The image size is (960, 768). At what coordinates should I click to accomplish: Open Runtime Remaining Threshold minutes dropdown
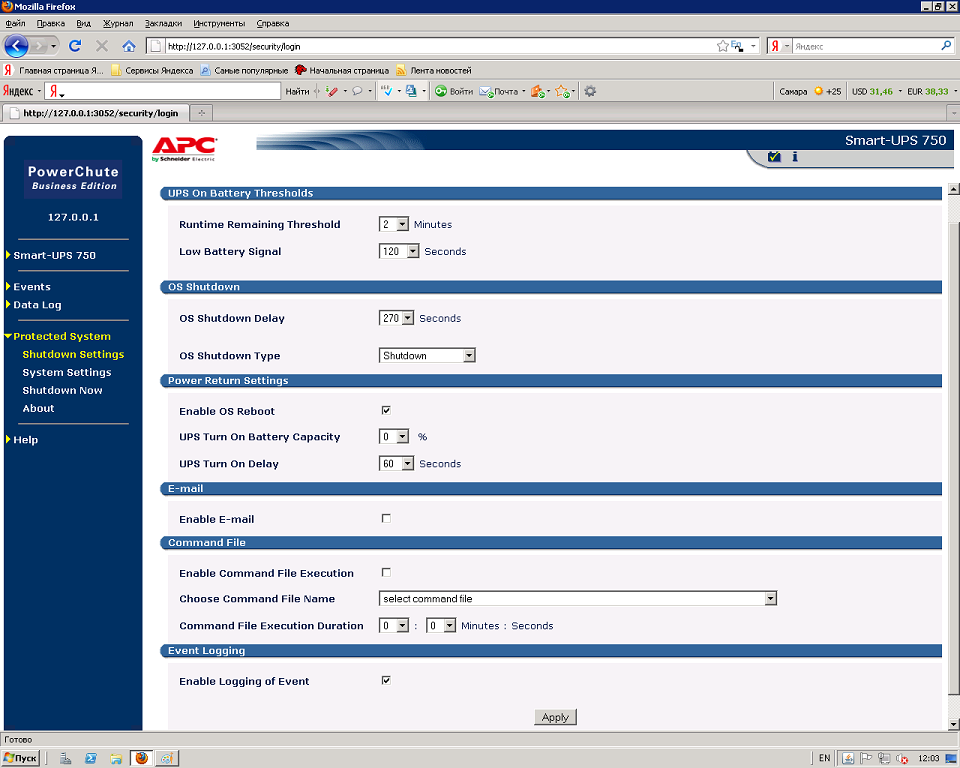[x=394, y=224]
